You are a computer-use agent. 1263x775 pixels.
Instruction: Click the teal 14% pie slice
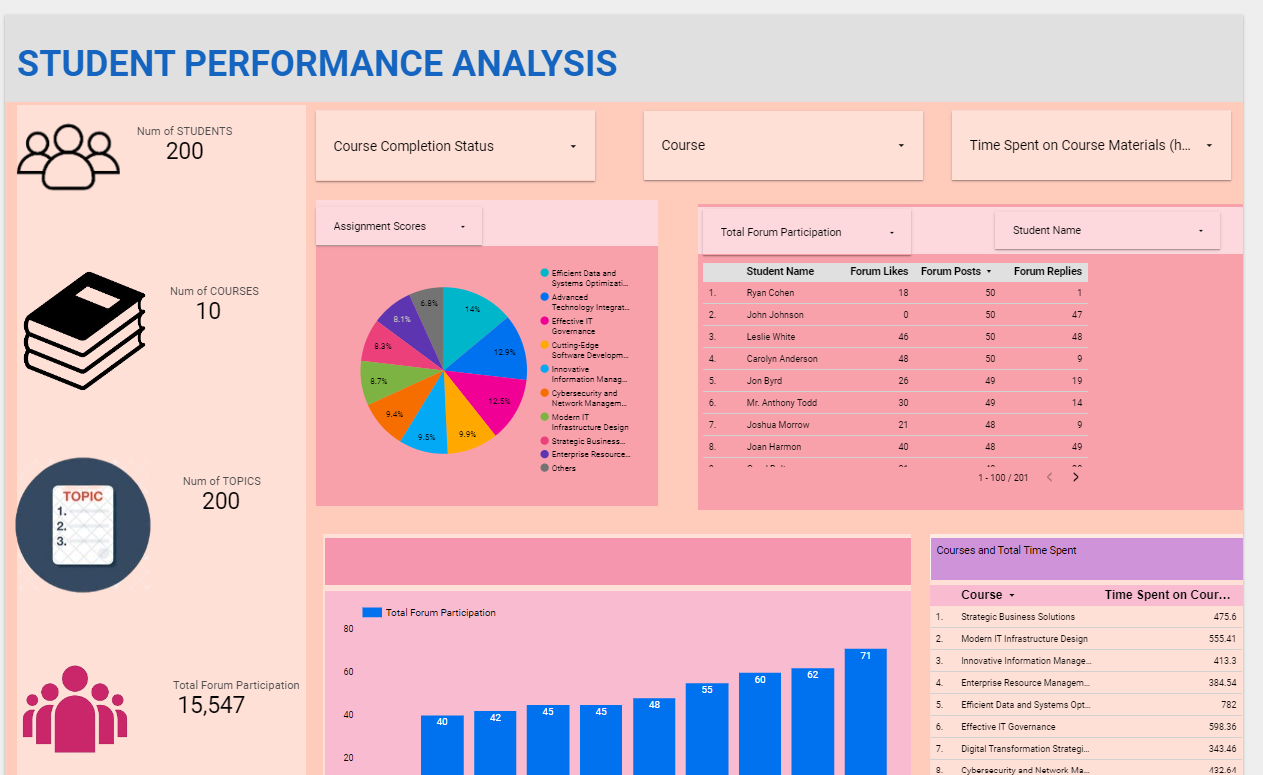470,318
